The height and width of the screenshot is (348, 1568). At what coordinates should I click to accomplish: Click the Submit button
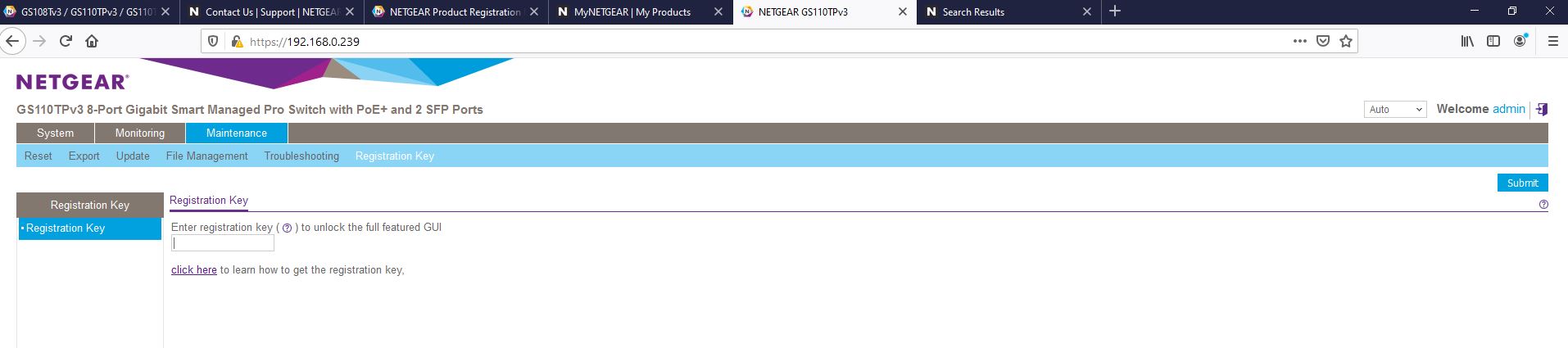pyautogui.click(x=1522, y=183)
